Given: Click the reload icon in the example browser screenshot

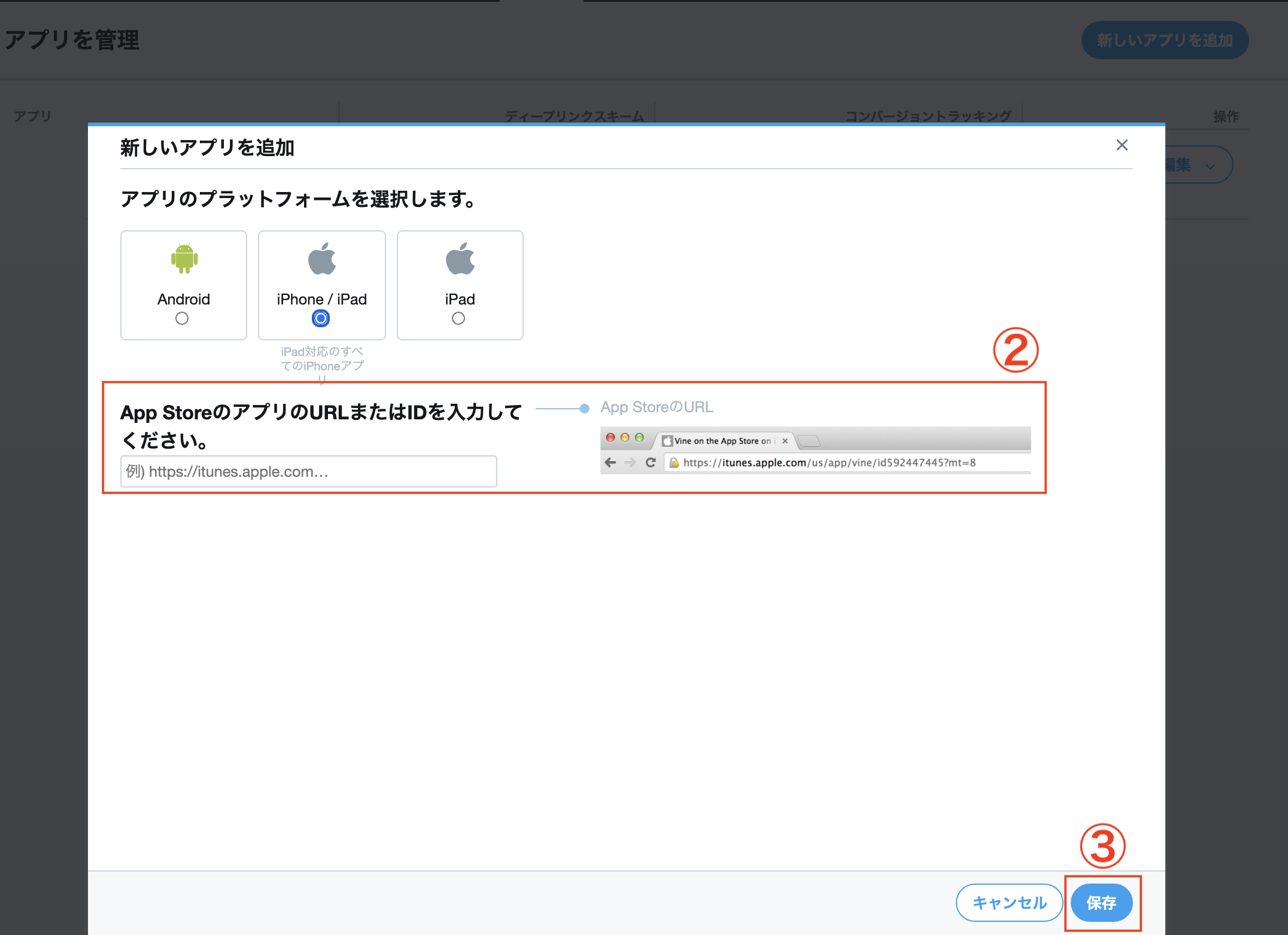Looking at the screenshot, I should 650,462.
